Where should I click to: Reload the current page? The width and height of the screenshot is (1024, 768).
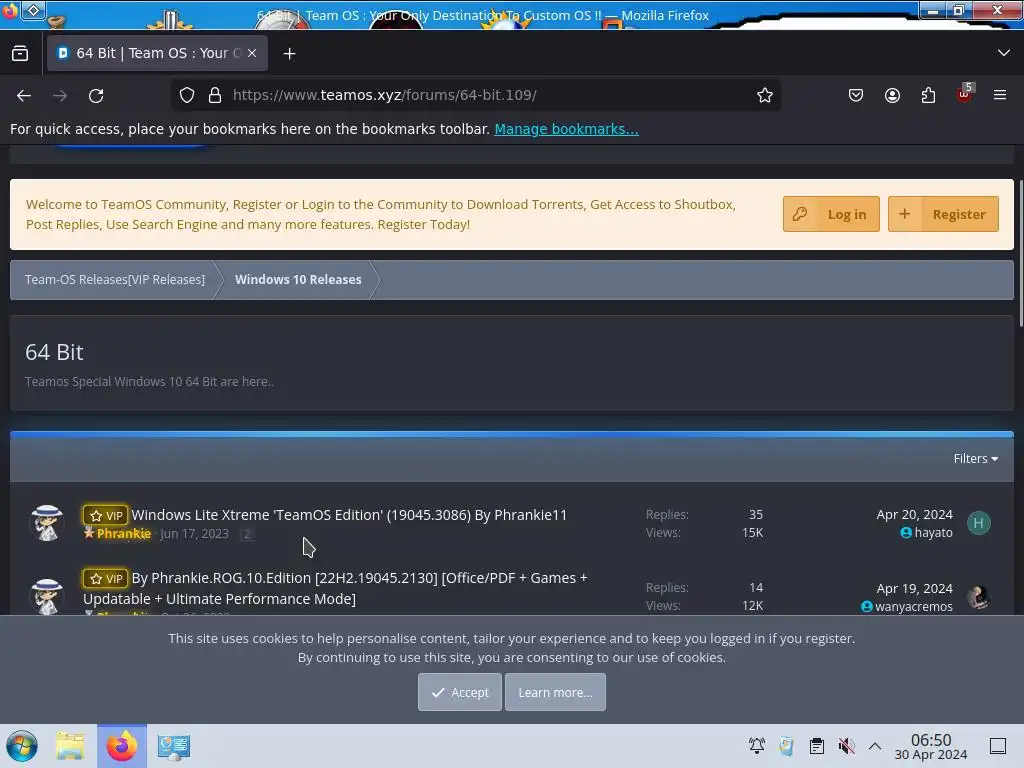[96, 95]
